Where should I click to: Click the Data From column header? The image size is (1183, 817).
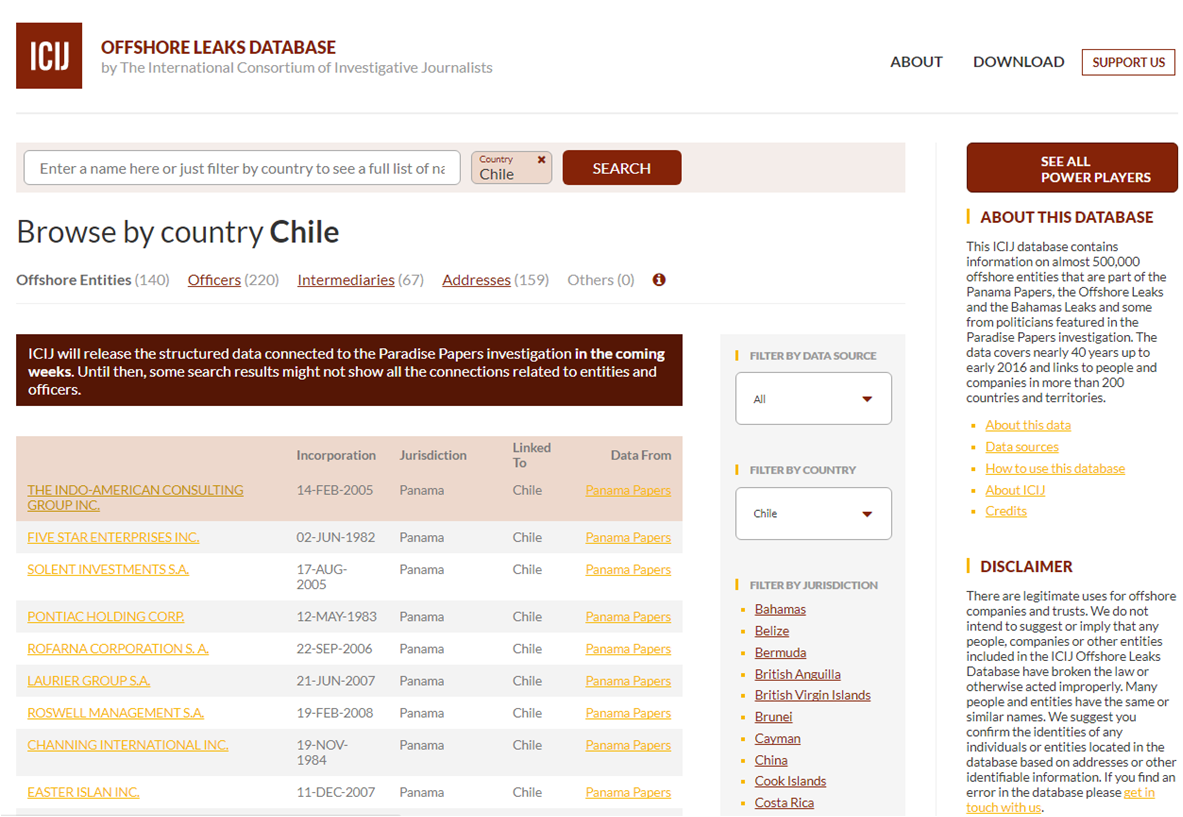pyautogui.click(x=641, y=456)
